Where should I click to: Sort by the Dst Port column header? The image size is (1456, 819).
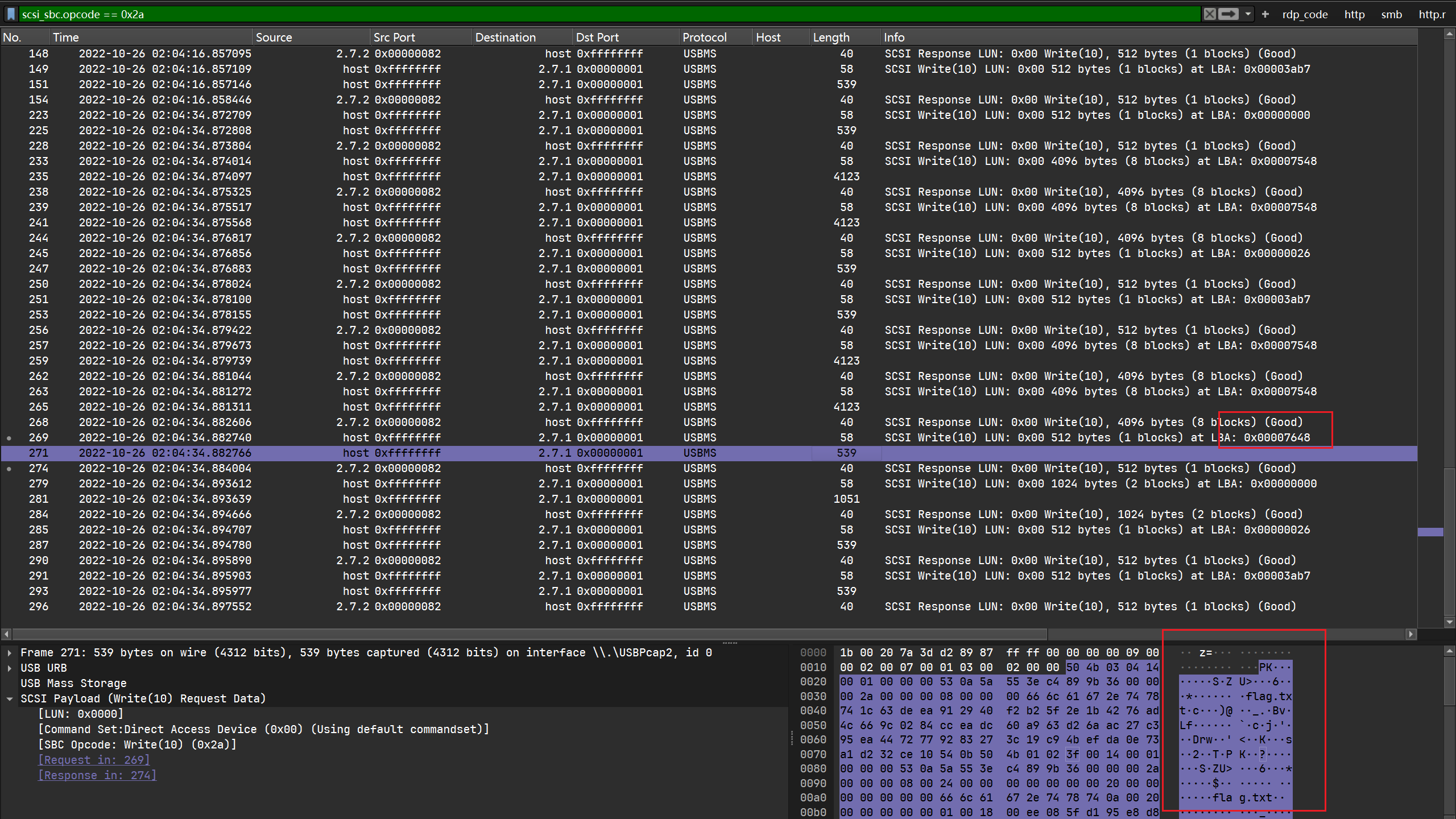pyautogui.click(x=626, y=37)
